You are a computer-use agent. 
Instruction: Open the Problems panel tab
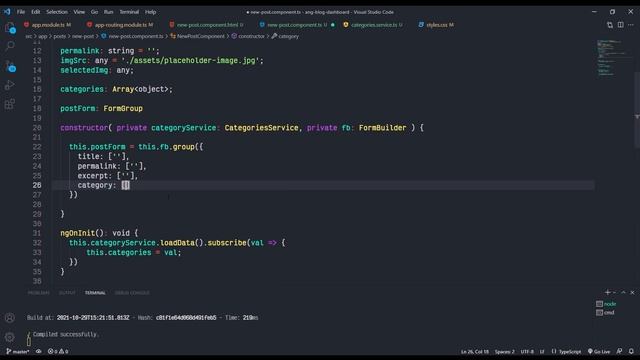point(38,293)
